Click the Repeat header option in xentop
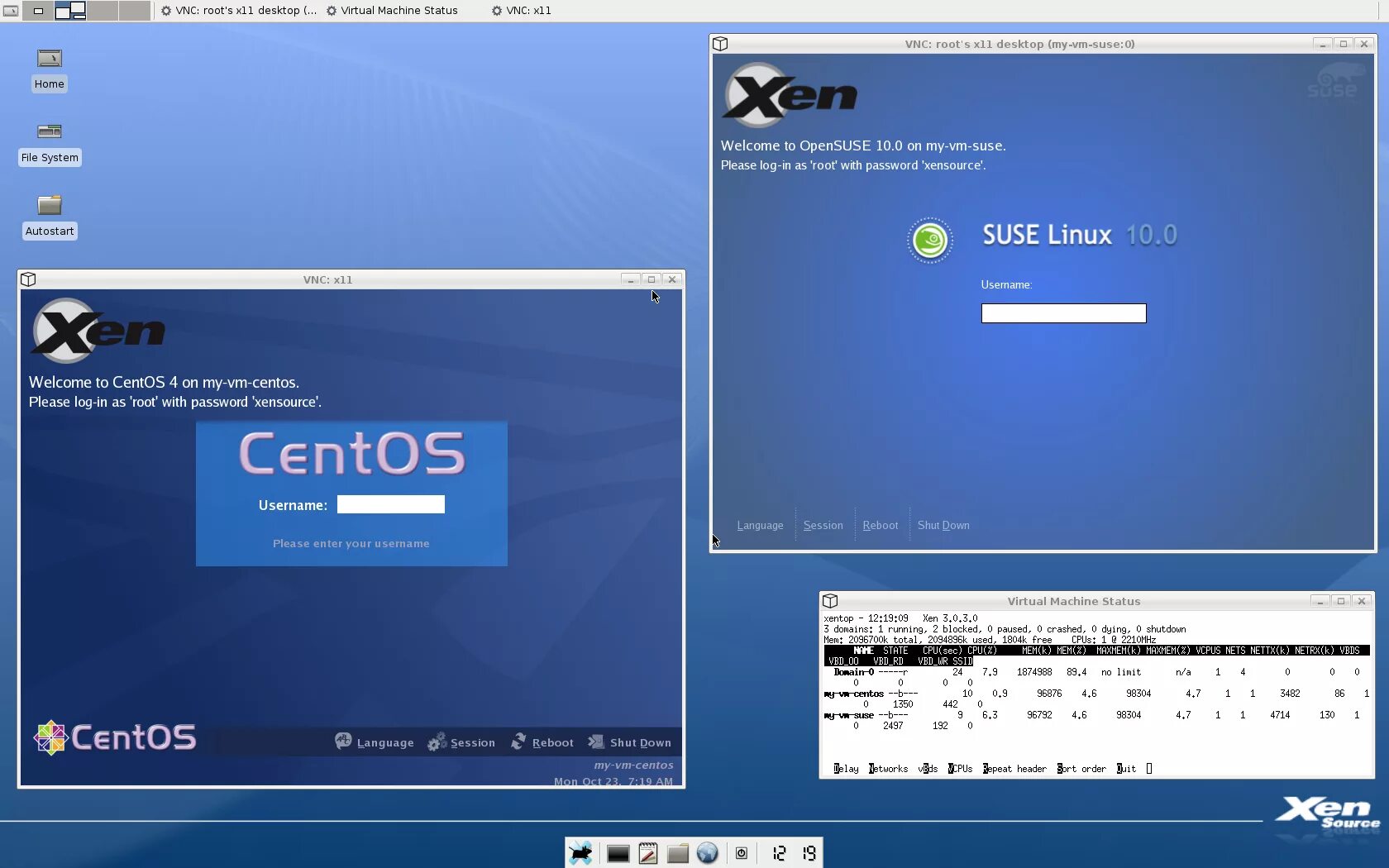 click(1014, 769)
